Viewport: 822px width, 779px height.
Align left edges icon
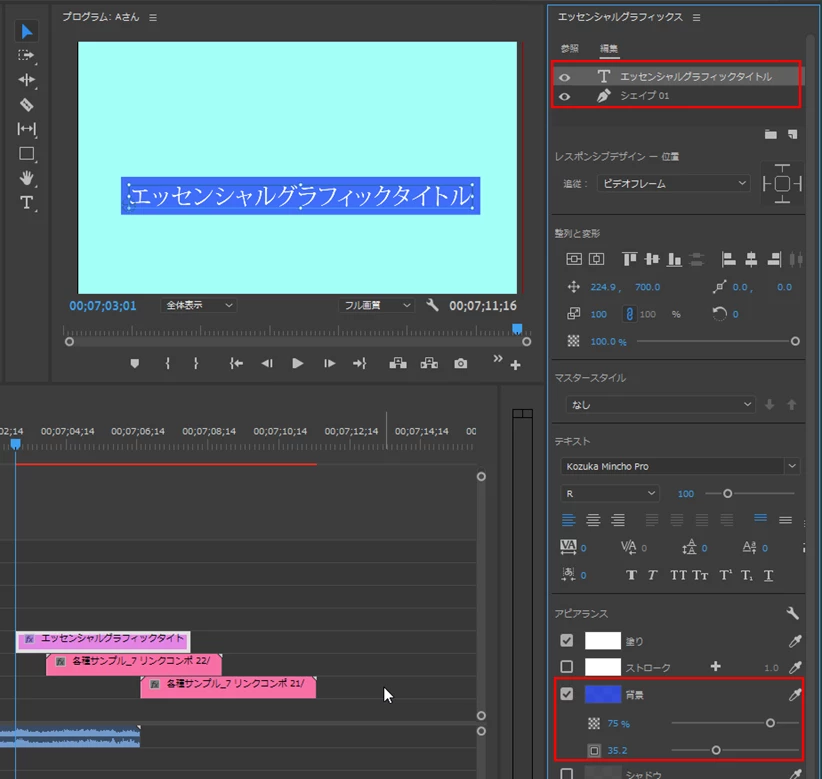pyautogui.click(x=728, y=259)
